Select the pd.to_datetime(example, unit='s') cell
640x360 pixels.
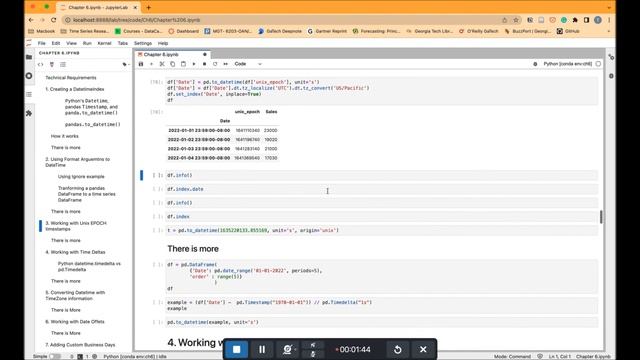(x=381, y=322)
